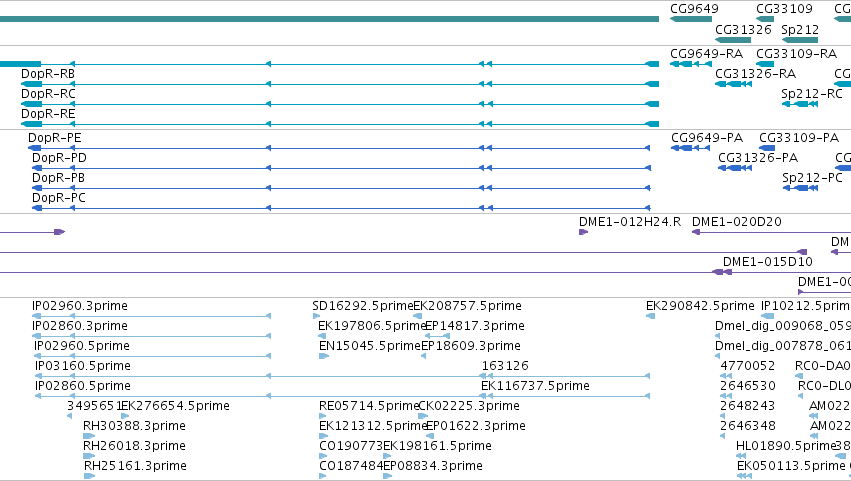Select the 2648243 feature label
Image resolution: width=851 pixels, height=481 pixels.
coord(747,406)
